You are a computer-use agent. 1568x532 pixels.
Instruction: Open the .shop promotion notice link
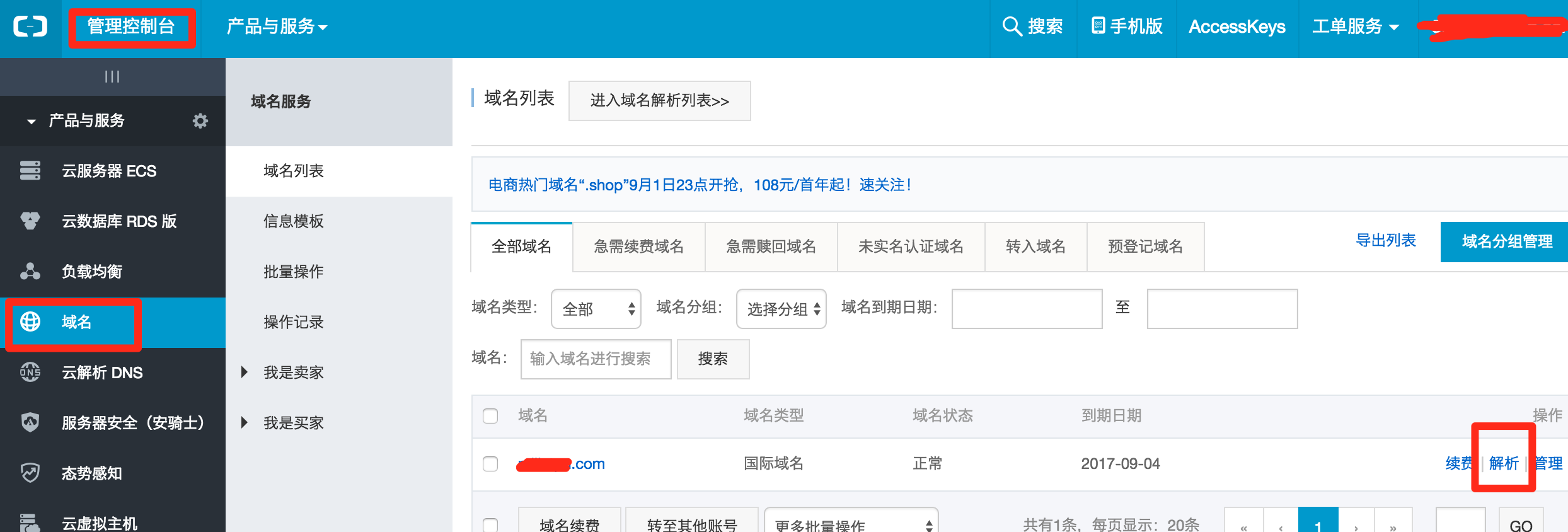point(700,185)
